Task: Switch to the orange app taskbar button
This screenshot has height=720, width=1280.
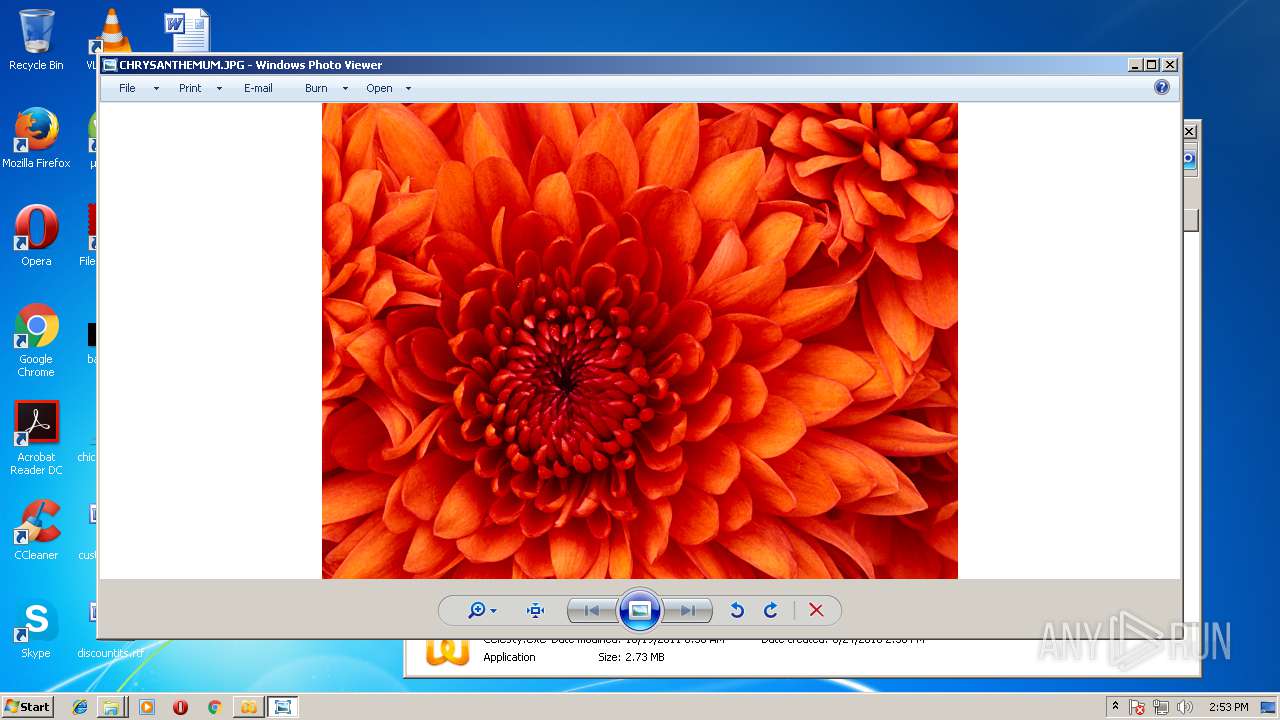Action: point(248,706)
